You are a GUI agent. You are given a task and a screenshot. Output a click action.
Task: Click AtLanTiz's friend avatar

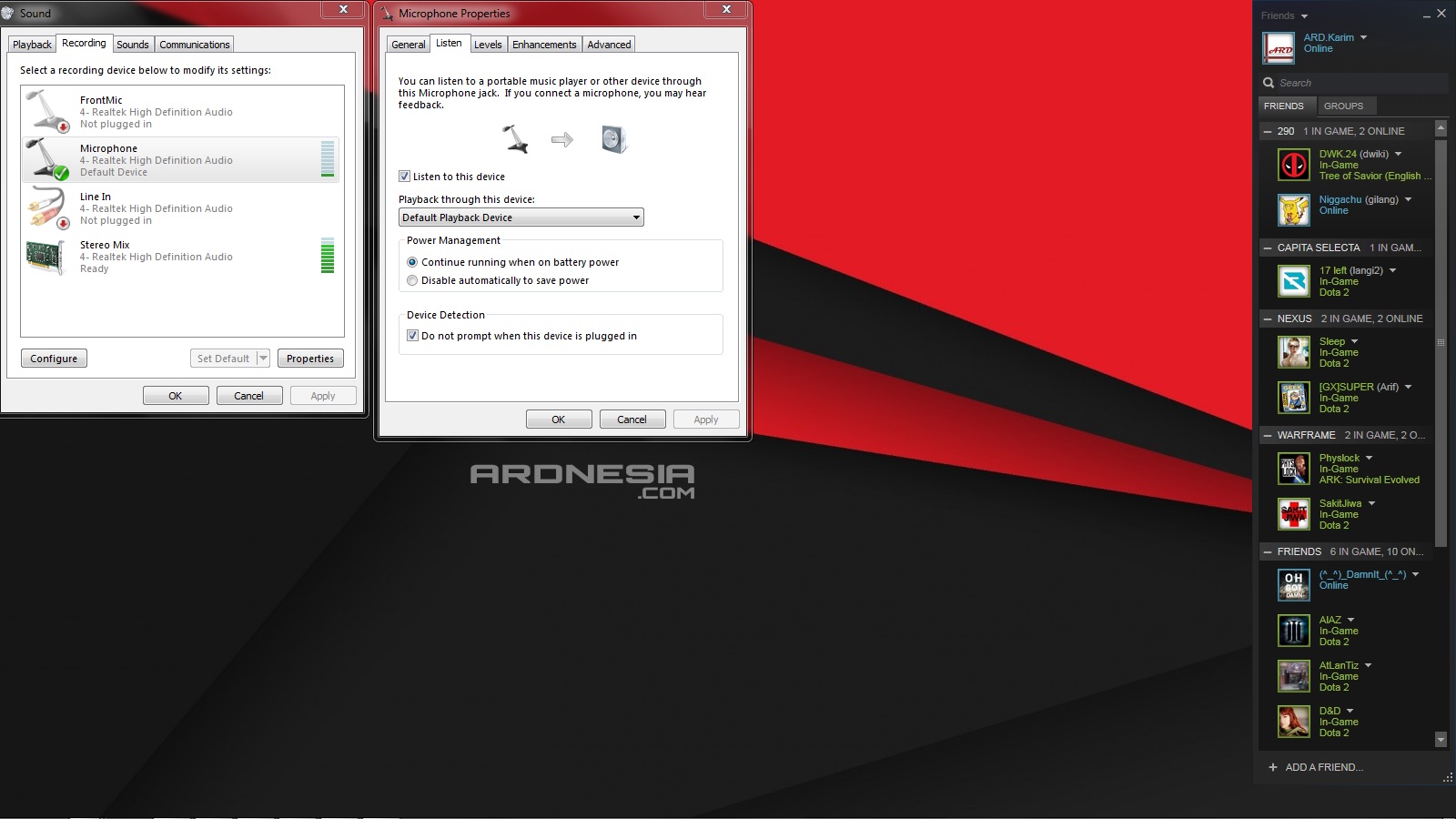coord(1294,676)
